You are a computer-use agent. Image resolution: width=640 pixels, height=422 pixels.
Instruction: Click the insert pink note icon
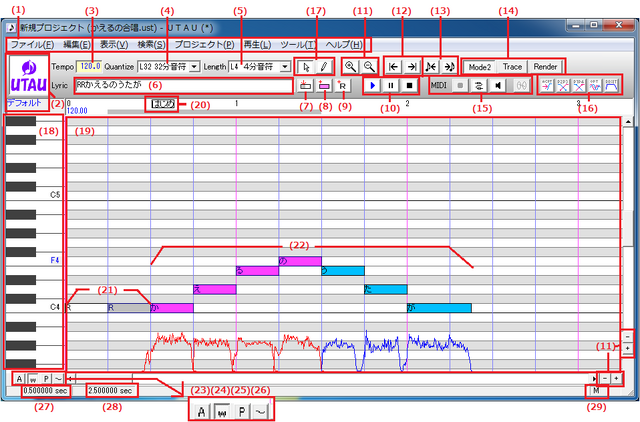tap(324, 86)
